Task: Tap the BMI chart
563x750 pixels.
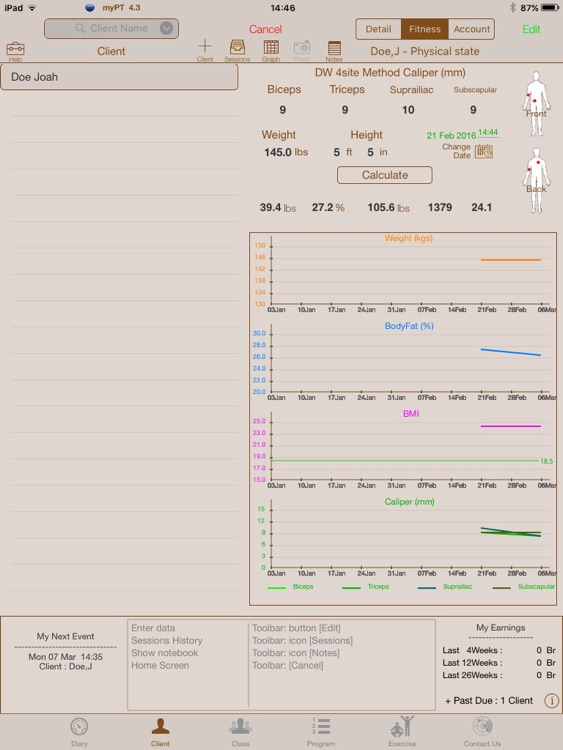Action: tap(405, 450)
